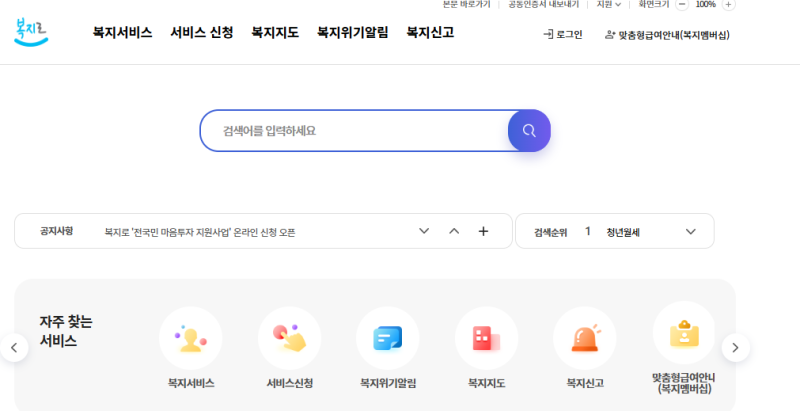The width and height of the screenshot is (800, 411).
Task: Open the 전국민 마음투자 지원사업 notice
Action: [200, 233]
